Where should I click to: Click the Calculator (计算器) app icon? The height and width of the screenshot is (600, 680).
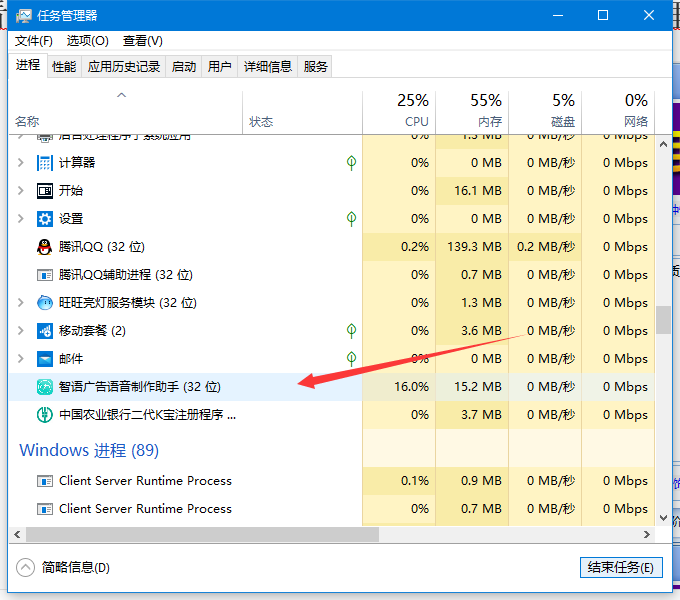pyautogui.click(x=45, y=163)
